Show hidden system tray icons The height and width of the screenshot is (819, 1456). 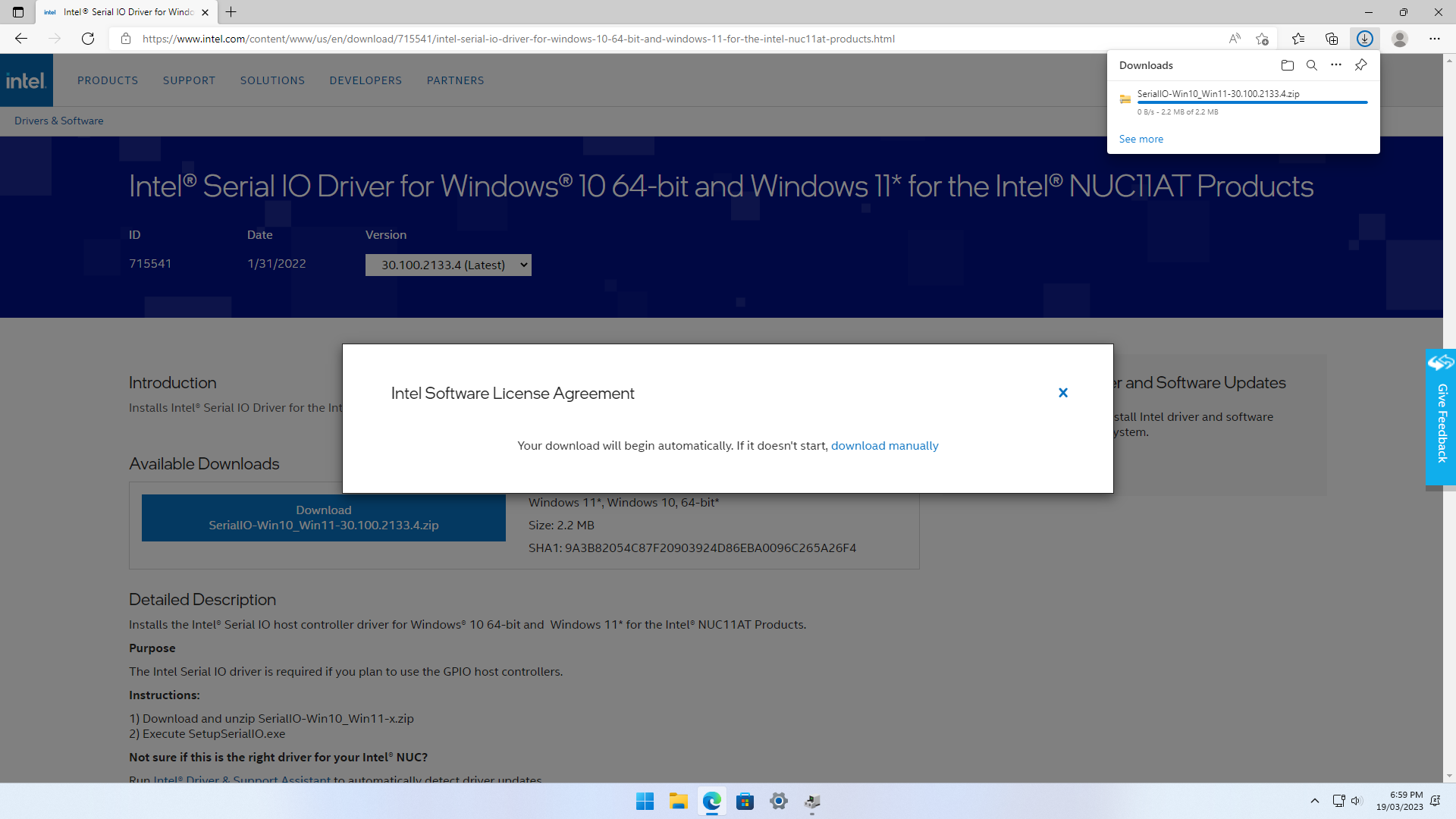1315,802
